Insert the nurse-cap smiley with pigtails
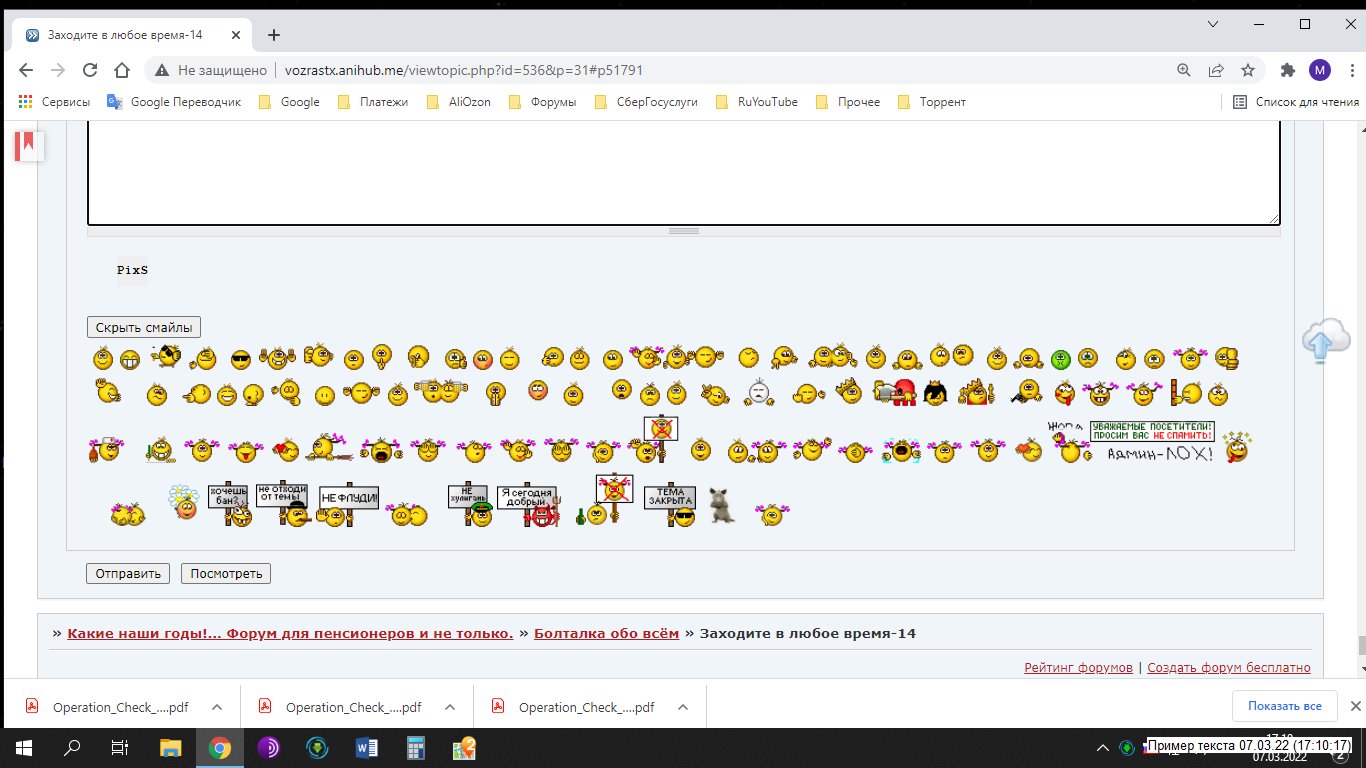Viewport: 1366px width, 768px height. click(105, 449)
